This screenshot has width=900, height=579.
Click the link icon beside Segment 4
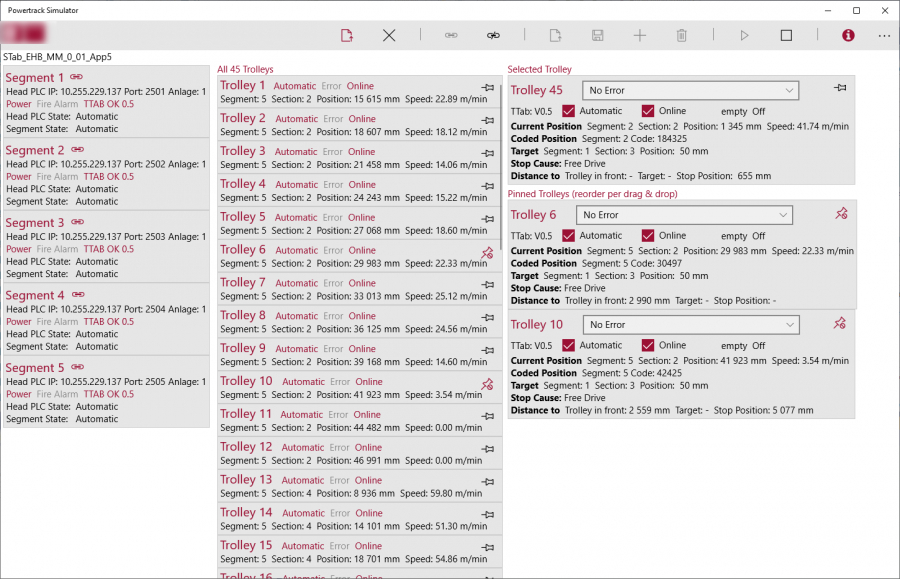[76, 295]
